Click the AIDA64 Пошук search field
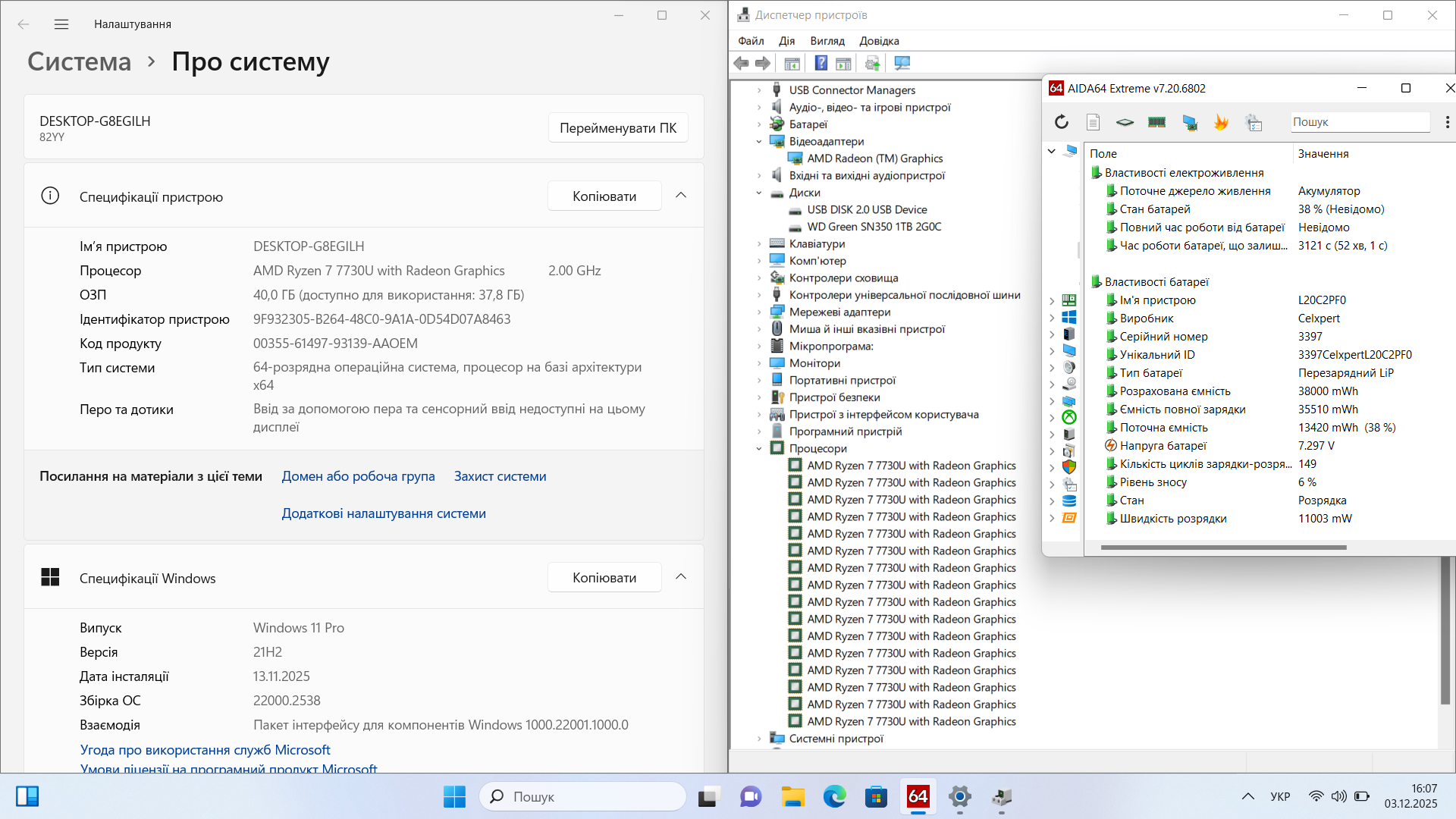Viewport: 1456px width, 819px height. pyautogui.click(x=1360, y=122)
